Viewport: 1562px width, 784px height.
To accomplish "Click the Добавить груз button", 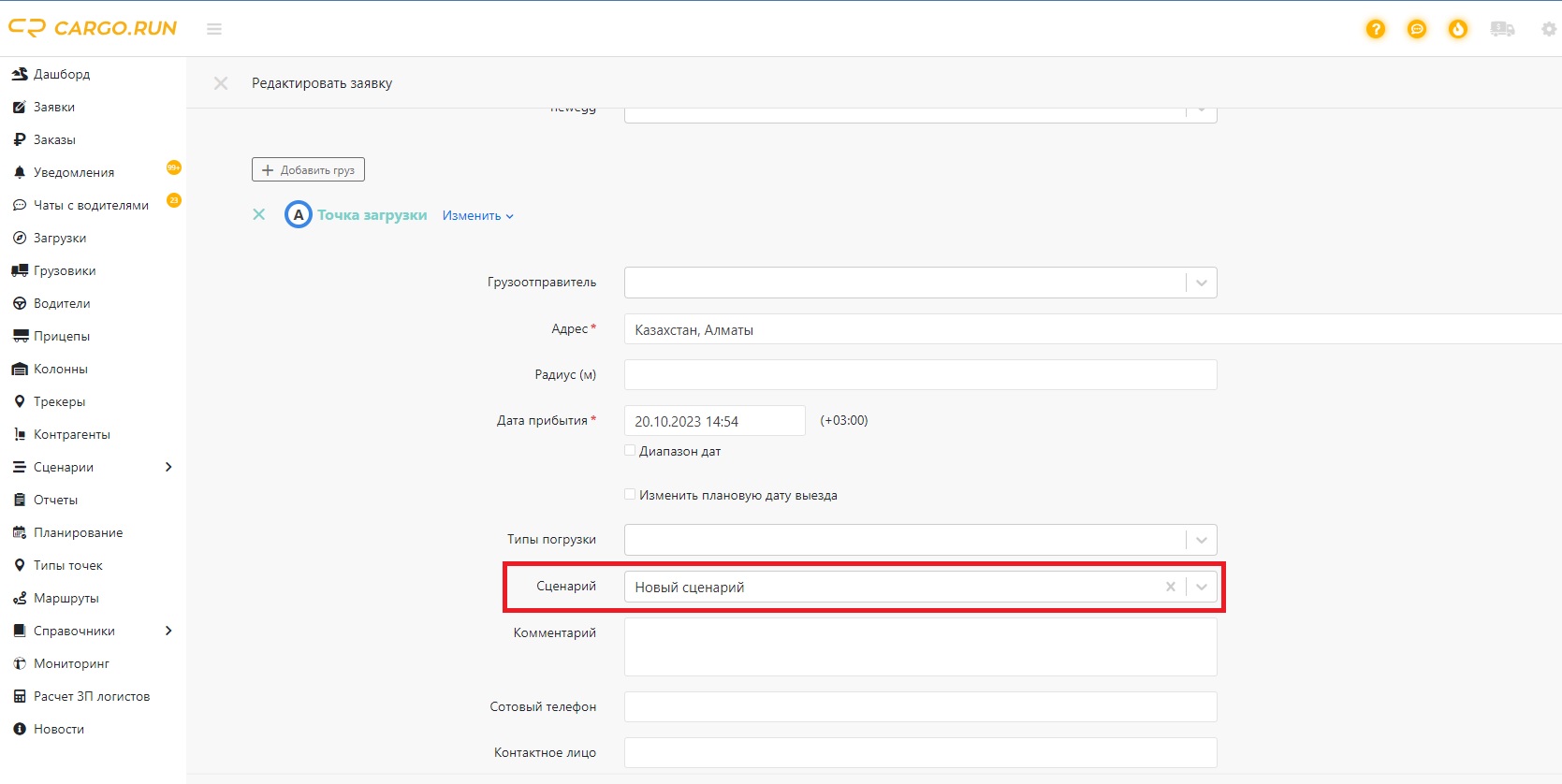I will (308, 169).
